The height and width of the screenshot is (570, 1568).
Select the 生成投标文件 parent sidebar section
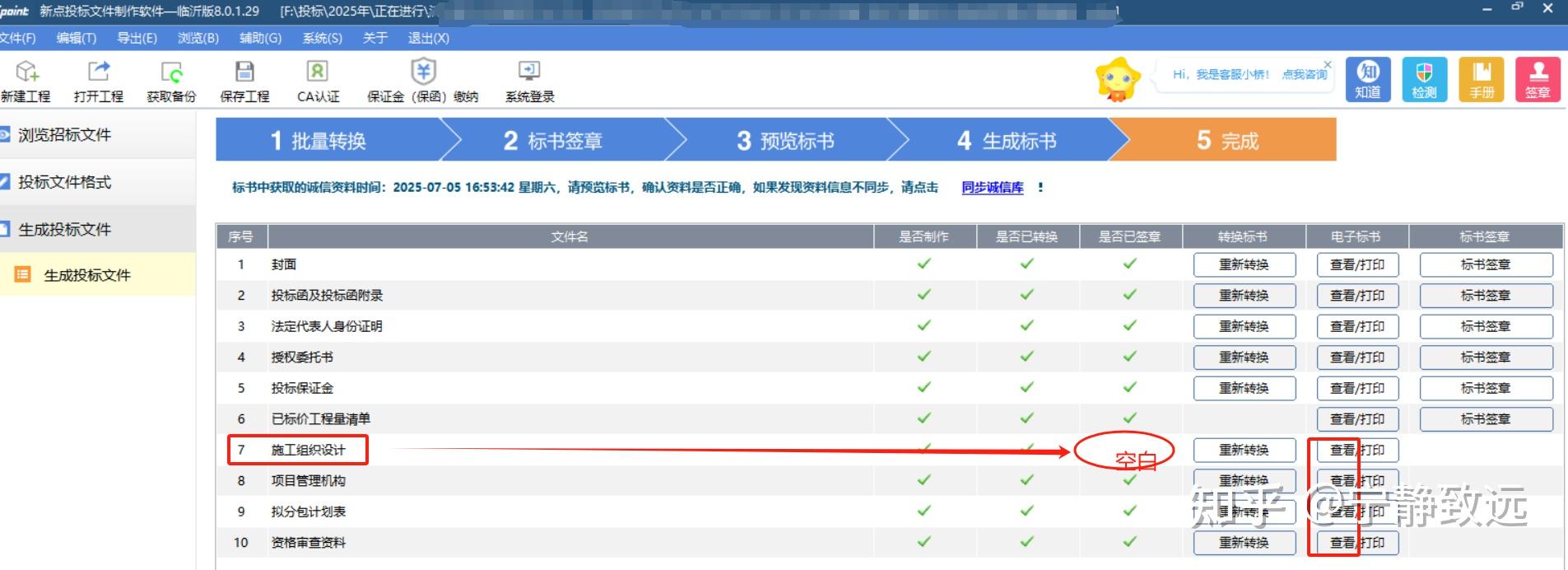[97, 230]
